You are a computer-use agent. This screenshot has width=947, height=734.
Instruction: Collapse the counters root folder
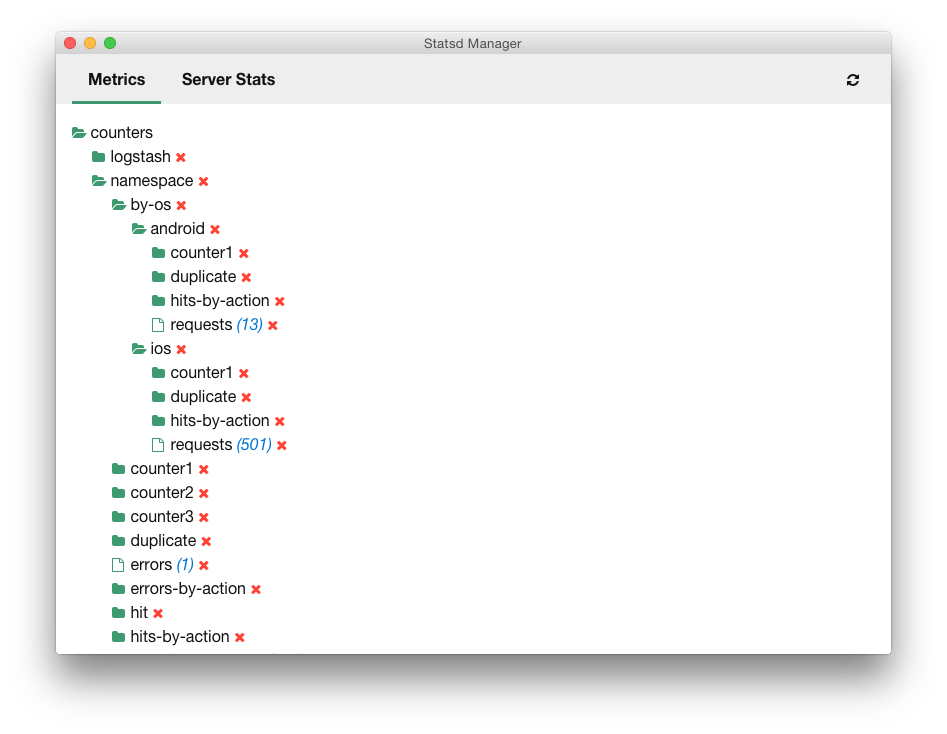point(79,132)
